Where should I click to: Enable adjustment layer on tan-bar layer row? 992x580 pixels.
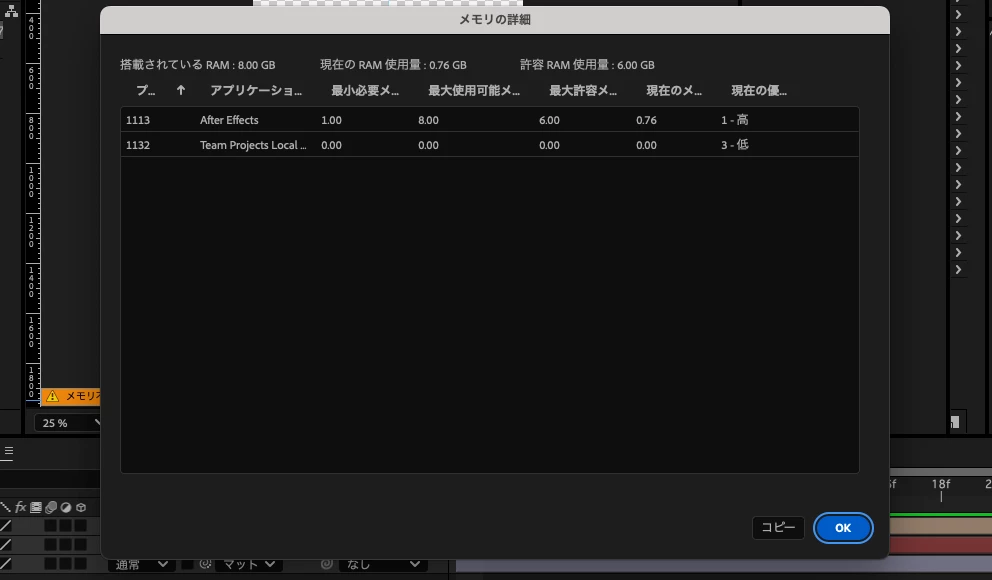(65, 526)
